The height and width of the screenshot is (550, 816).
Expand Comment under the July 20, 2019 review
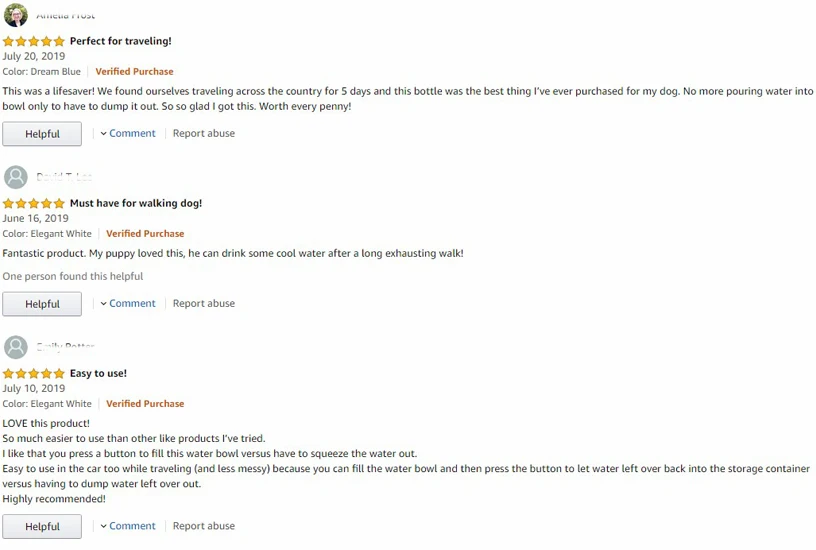click(128, 133)
